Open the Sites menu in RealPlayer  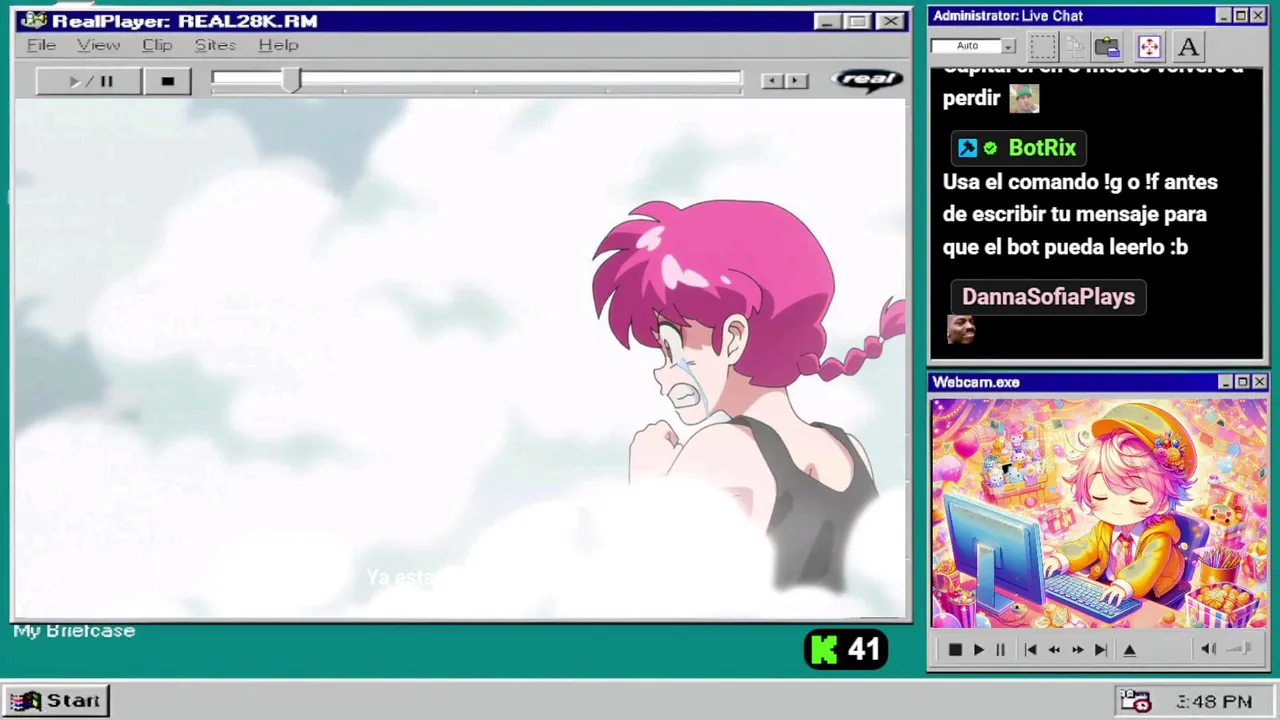point(215,45)
